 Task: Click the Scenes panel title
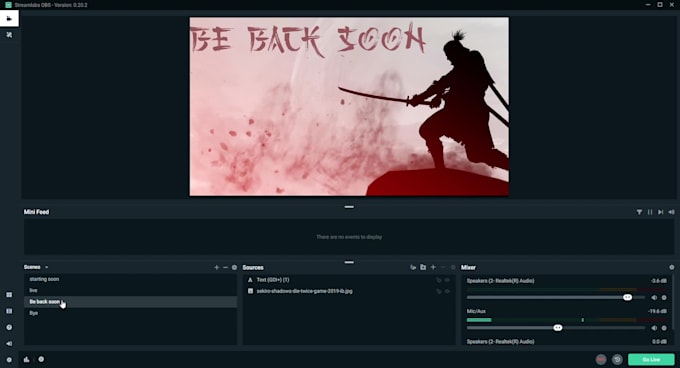pyautogui.click(x=32, y=267)
